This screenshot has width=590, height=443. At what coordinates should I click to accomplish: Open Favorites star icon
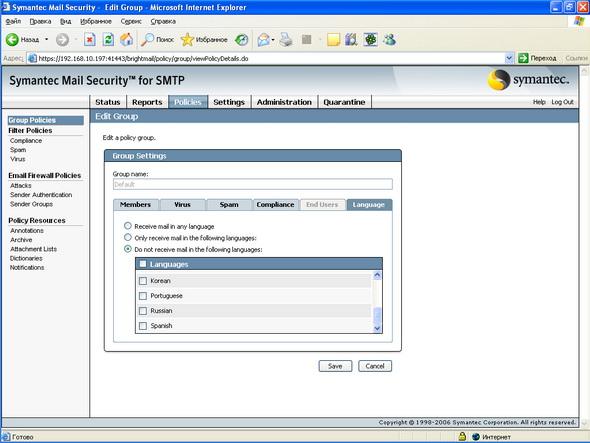pos(187,40)
